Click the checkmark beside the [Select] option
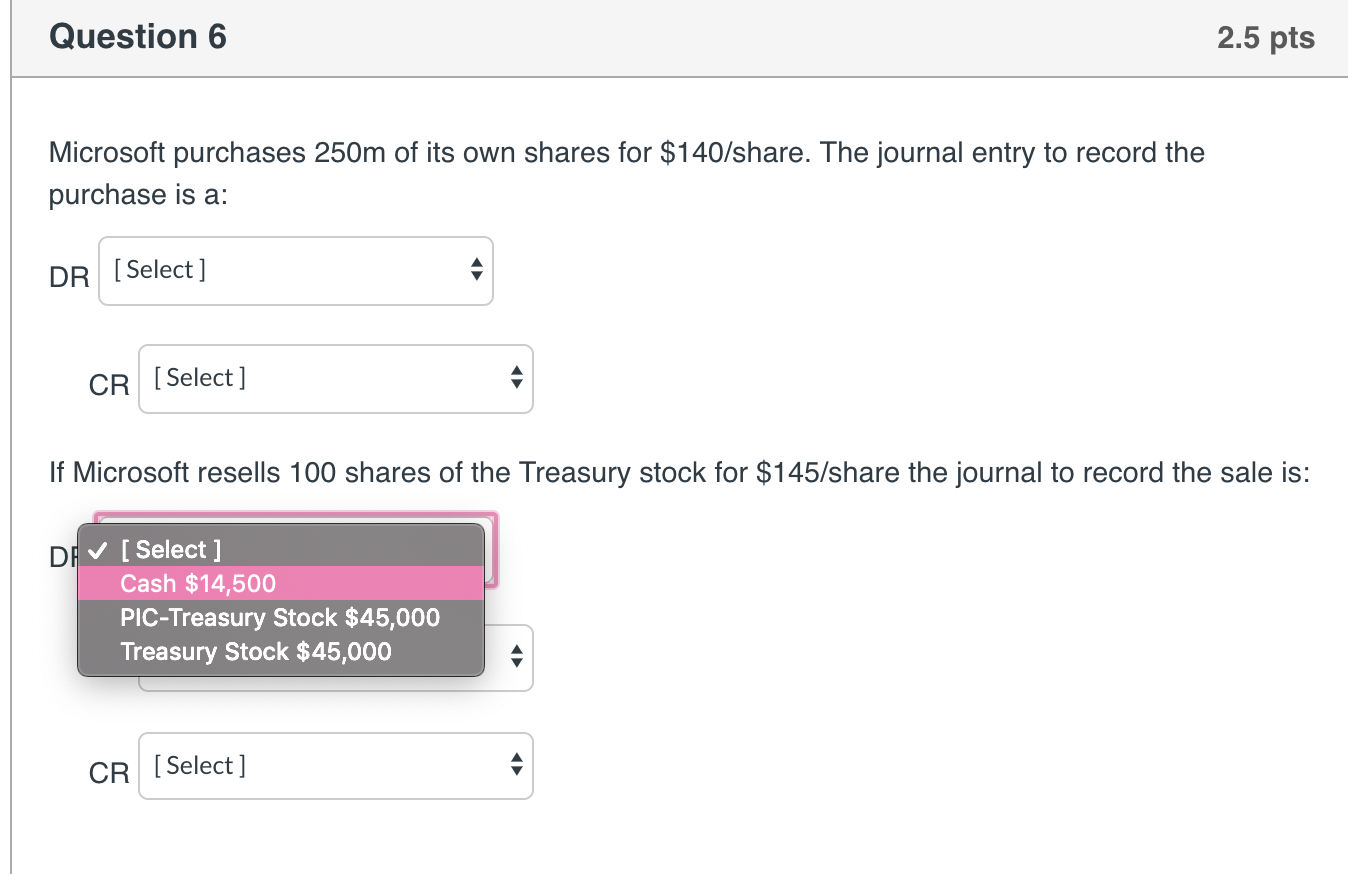 click(97, 549)
